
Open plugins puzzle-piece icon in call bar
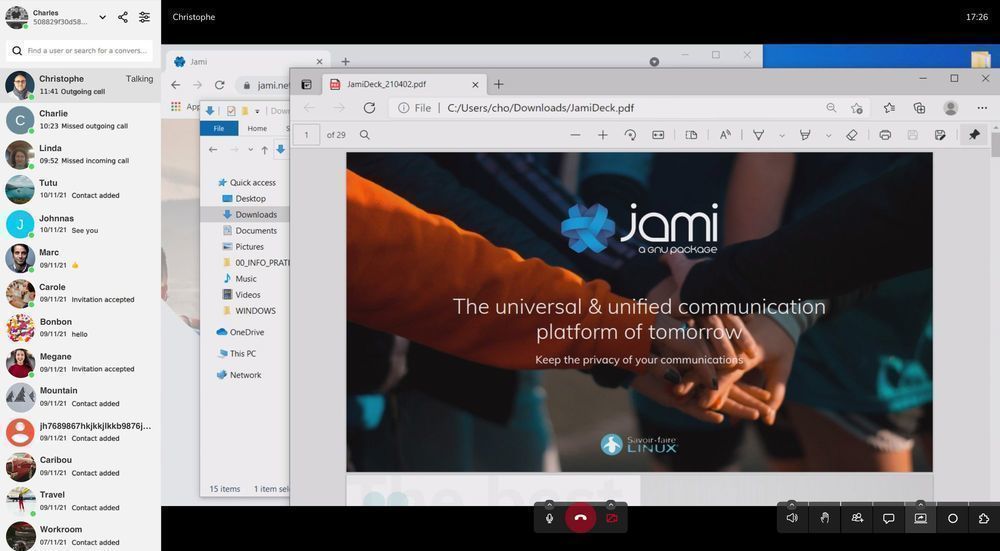(984, 518)
